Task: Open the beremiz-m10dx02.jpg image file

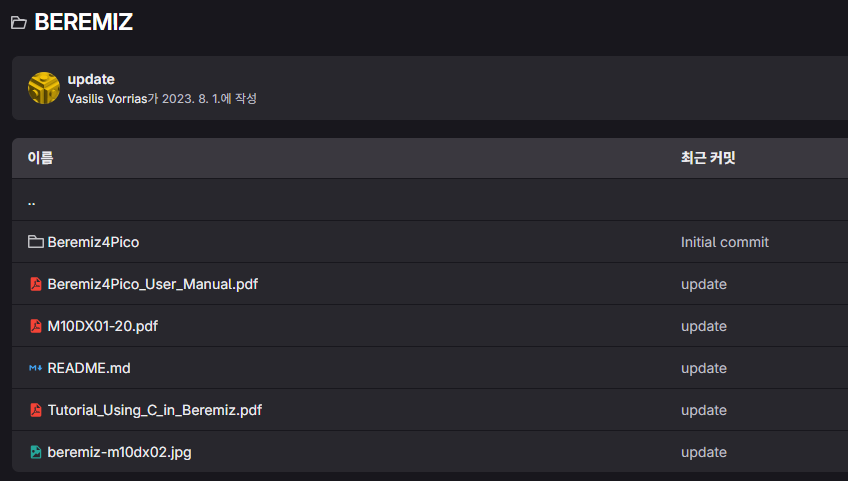Action: tap(119, 452)
